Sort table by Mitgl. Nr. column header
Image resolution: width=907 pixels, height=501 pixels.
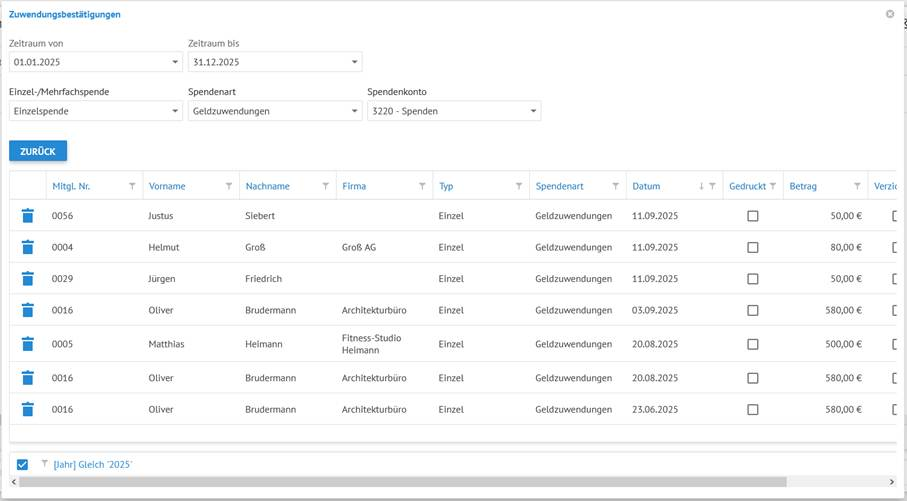72,186
